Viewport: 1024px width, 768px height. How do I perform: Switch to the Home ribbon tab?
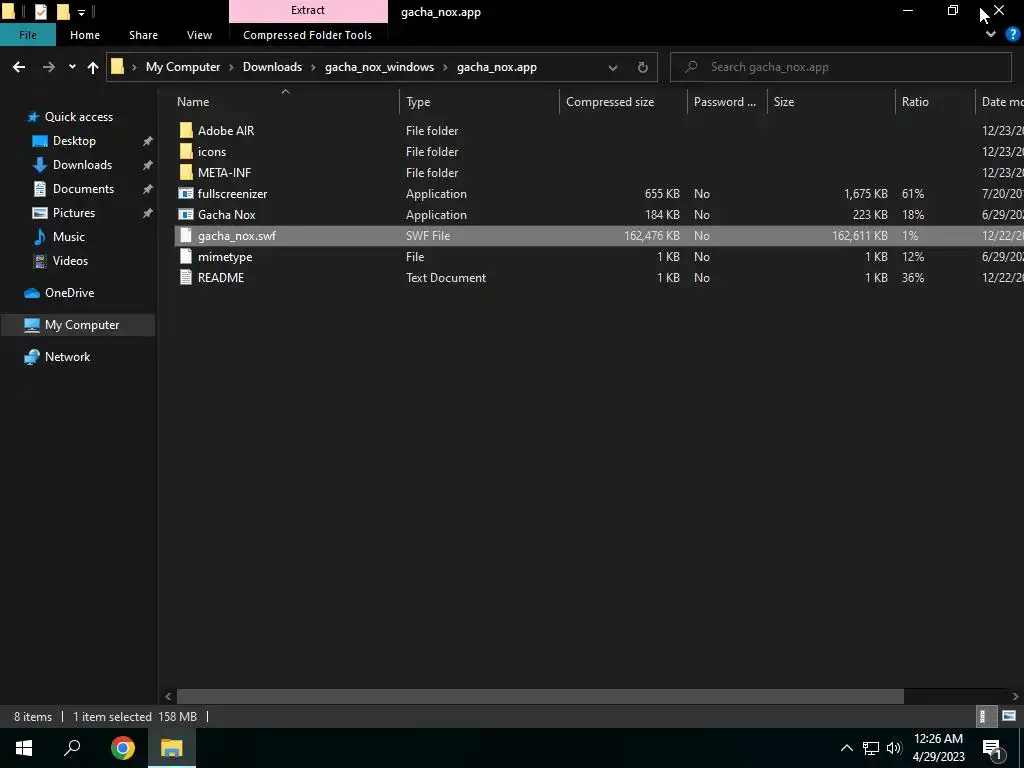[x=85, y=35]
